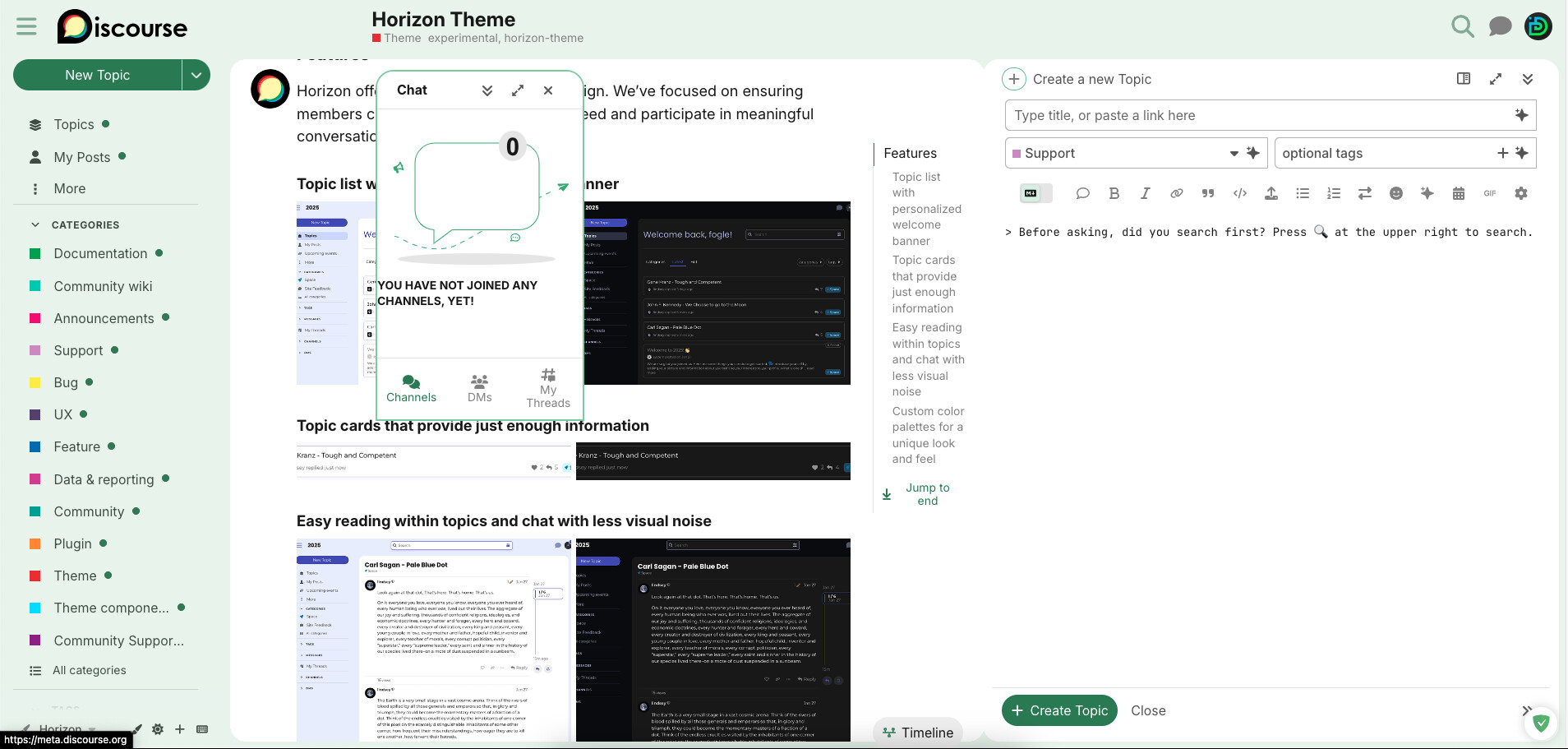Click the Announcements category color square
Image resolution: width=1568 pixels, height=749 pixels.
(x=35, y=318)
